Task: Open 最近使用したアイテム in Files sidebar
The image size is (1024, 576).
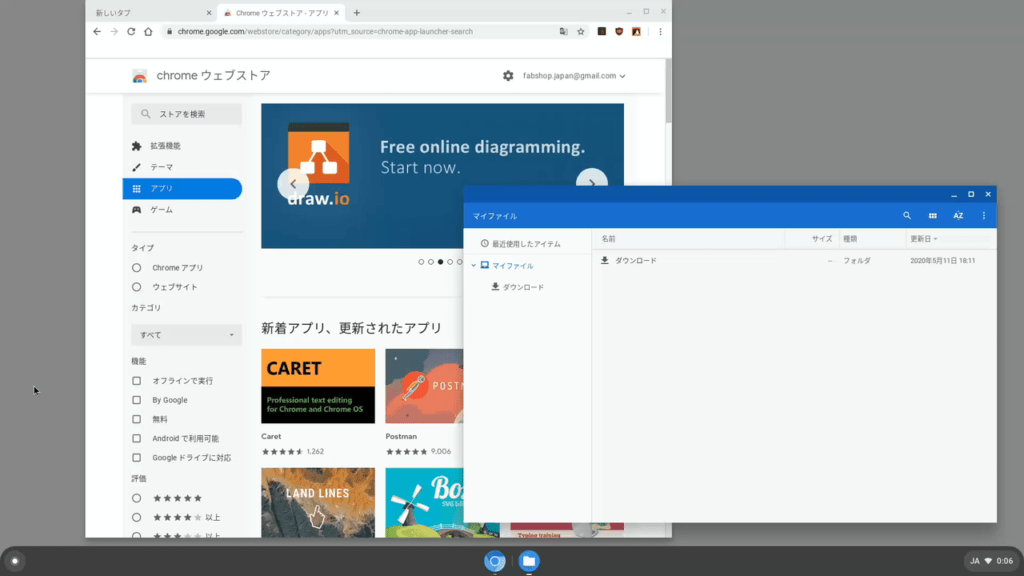Action: tap(527, 244)
